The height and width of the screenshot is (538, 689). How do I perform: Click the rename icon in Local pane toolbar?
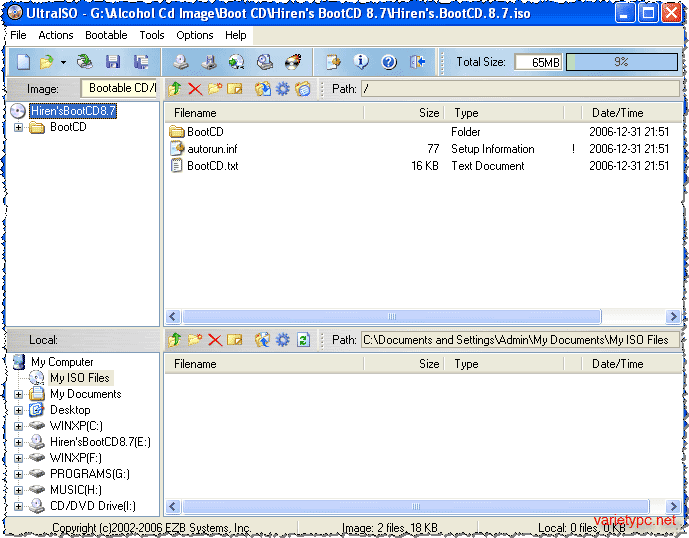(x=235, y=340)
